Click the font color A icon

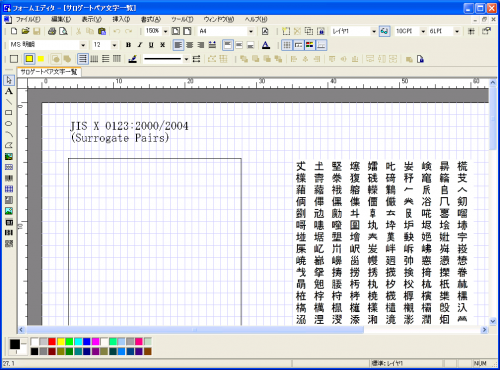[x=266, y=45]
